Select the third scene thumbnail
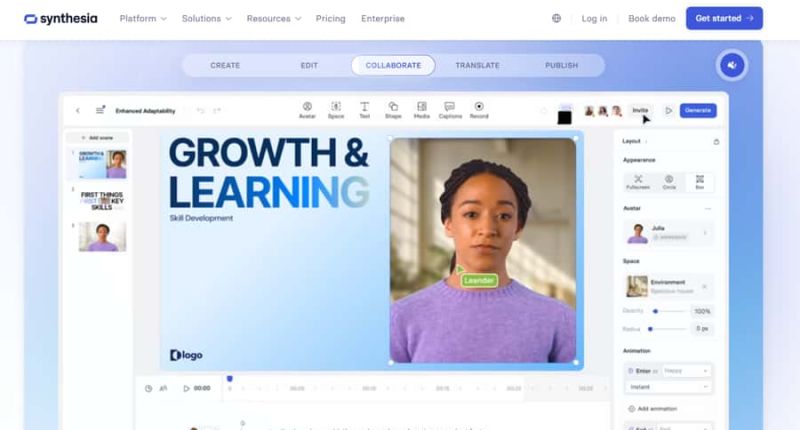800x430 pixels. coord(102,237)
